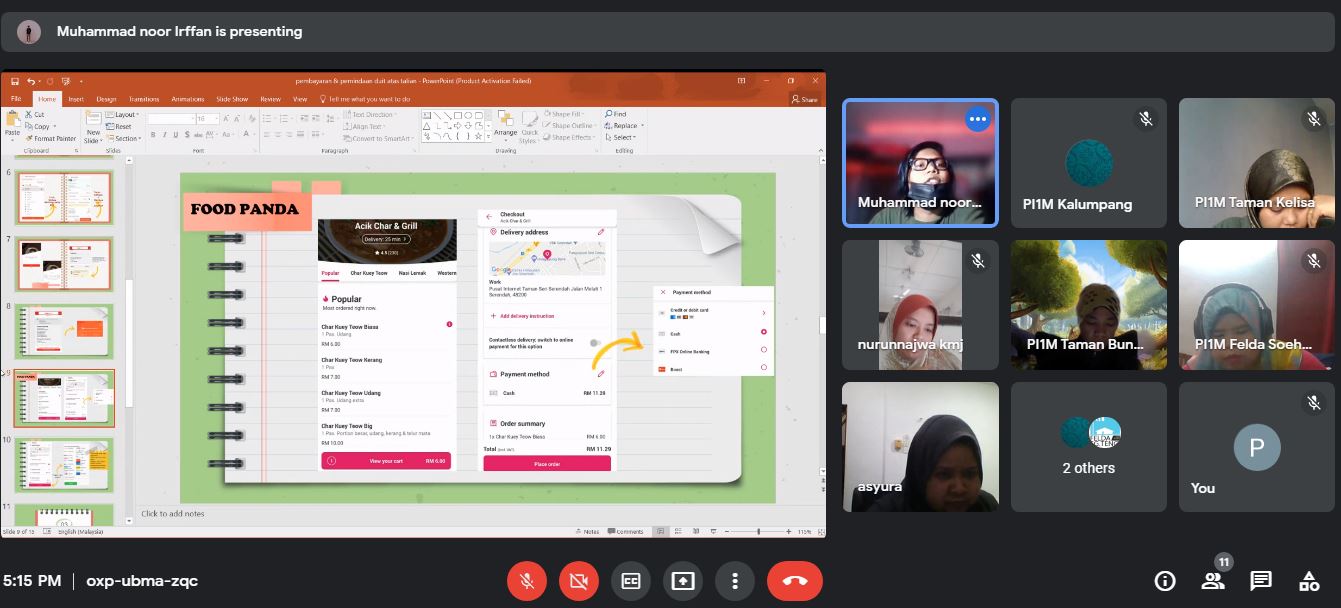1341x608 pixels.
Task: Select slide 8 thumbnail in the slide panel
Action: pos(63,331)
